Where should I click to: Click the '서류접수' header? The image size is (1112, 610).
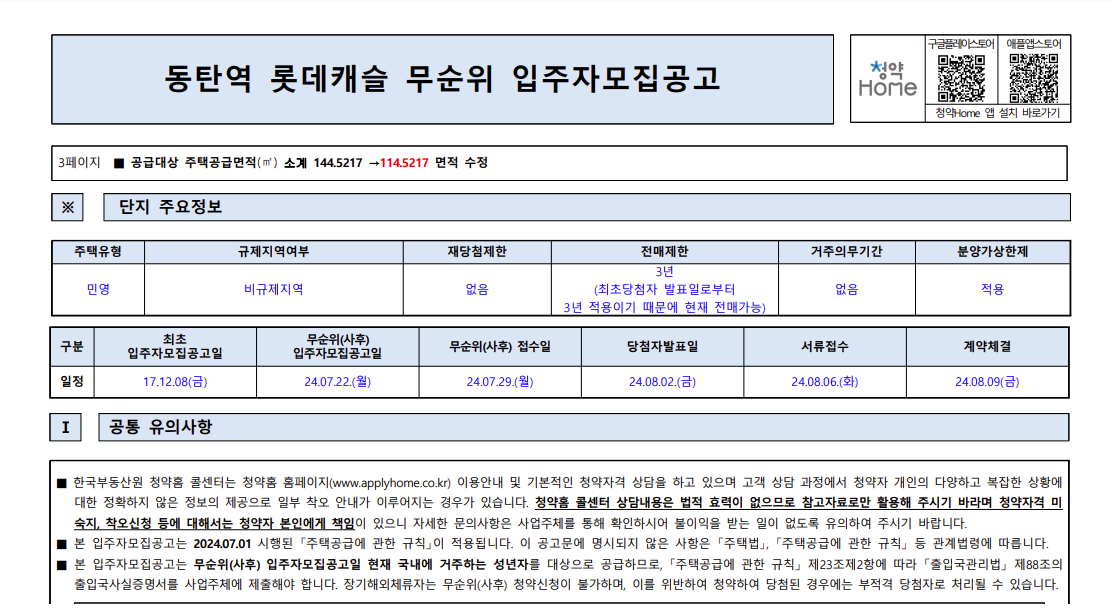825,347
